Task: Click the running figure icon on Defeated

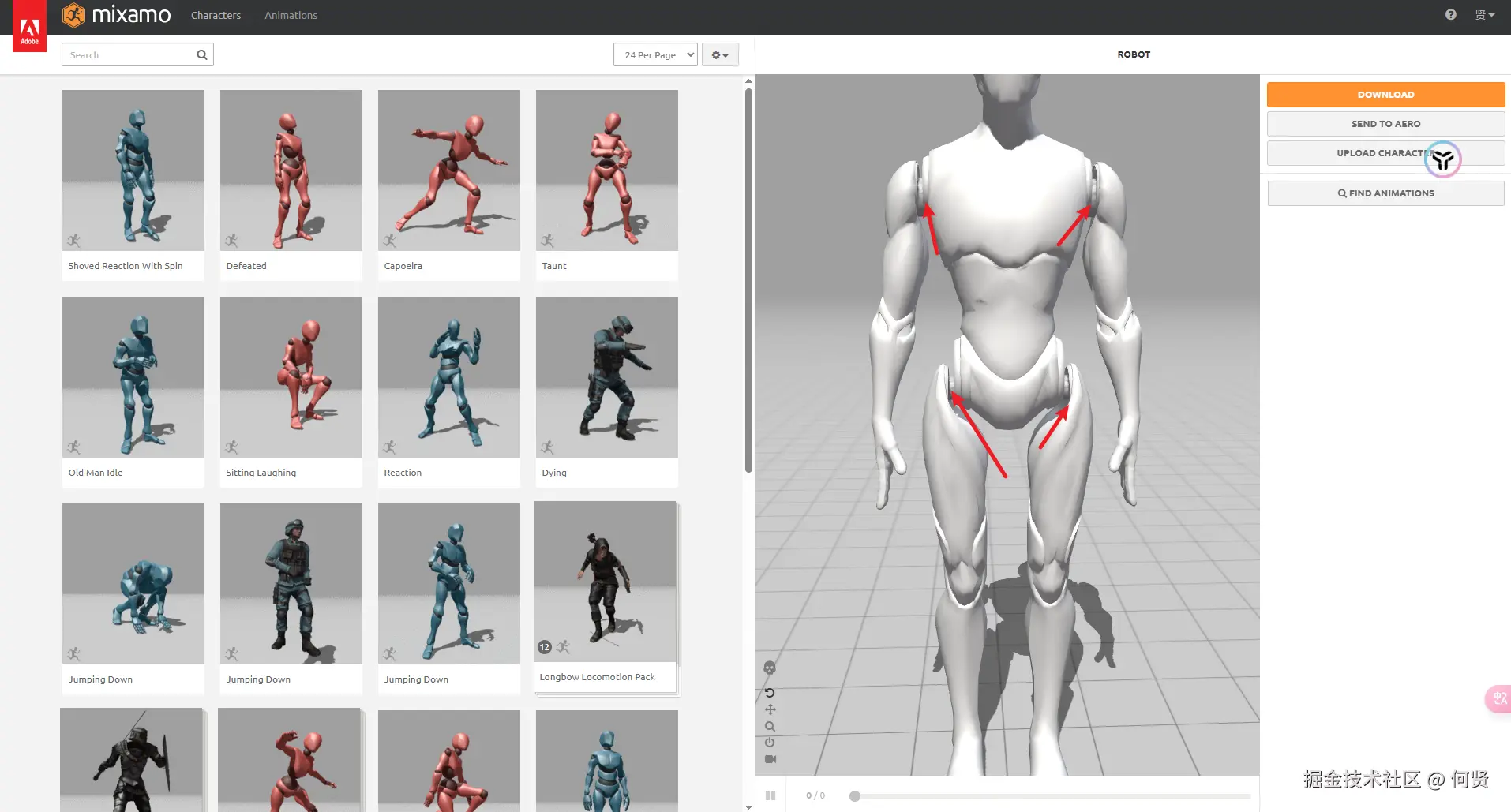Action: 231,241
